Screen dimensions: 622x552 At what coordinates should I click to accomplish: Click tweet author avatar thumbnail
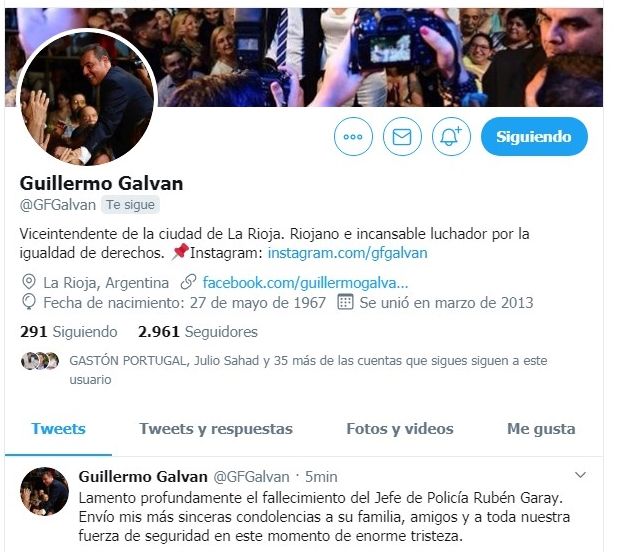[x=44, y=491]
